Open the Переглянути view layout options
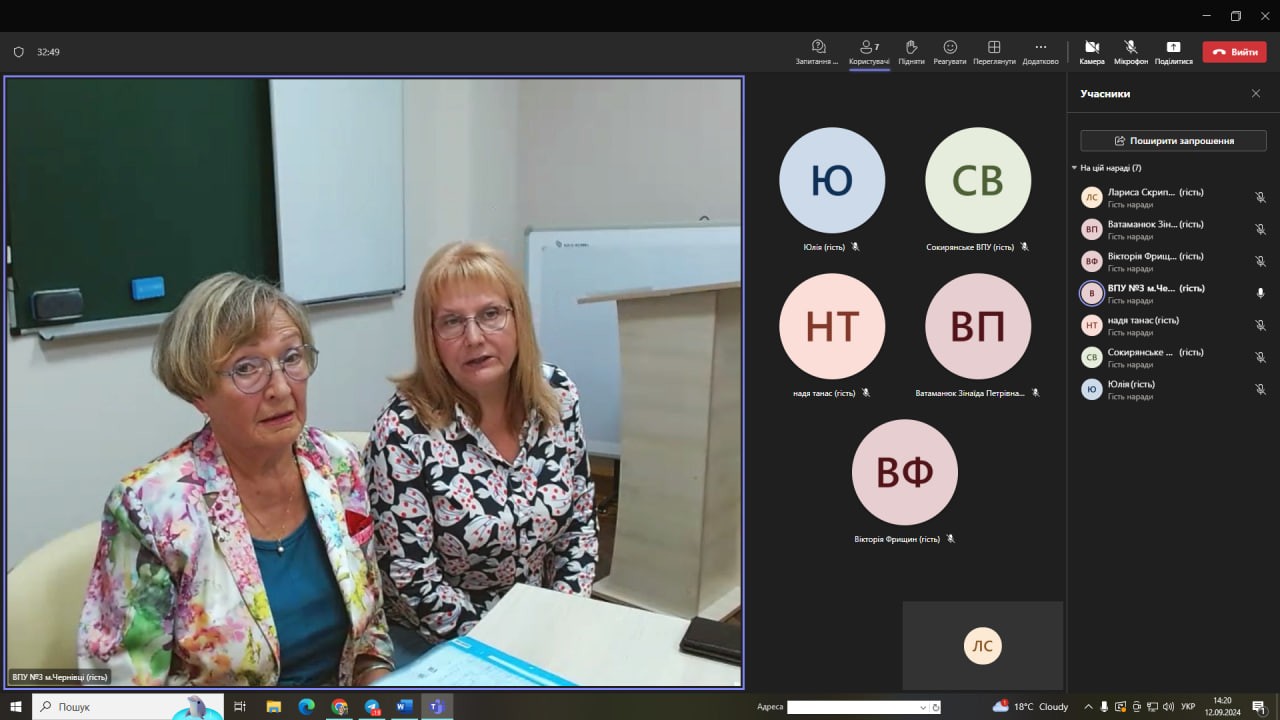The image size is (1280, 720). [994, 51]
